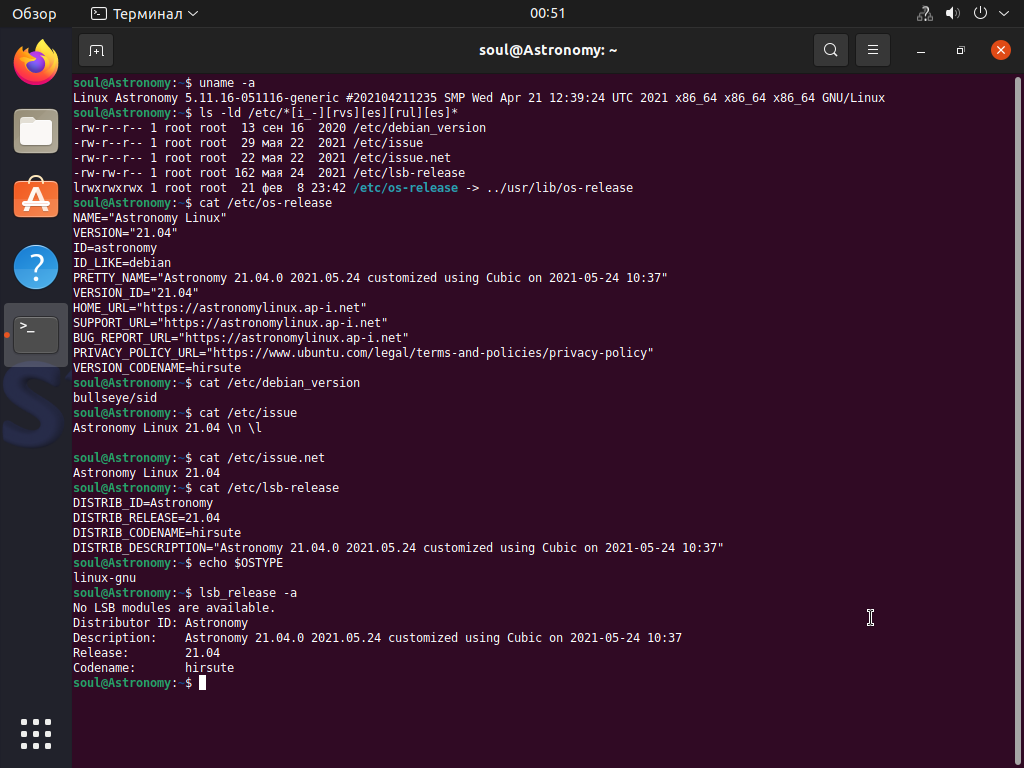
Task: Launch Ubuntu Software from the dock
Action: click(x=36, y=199)
